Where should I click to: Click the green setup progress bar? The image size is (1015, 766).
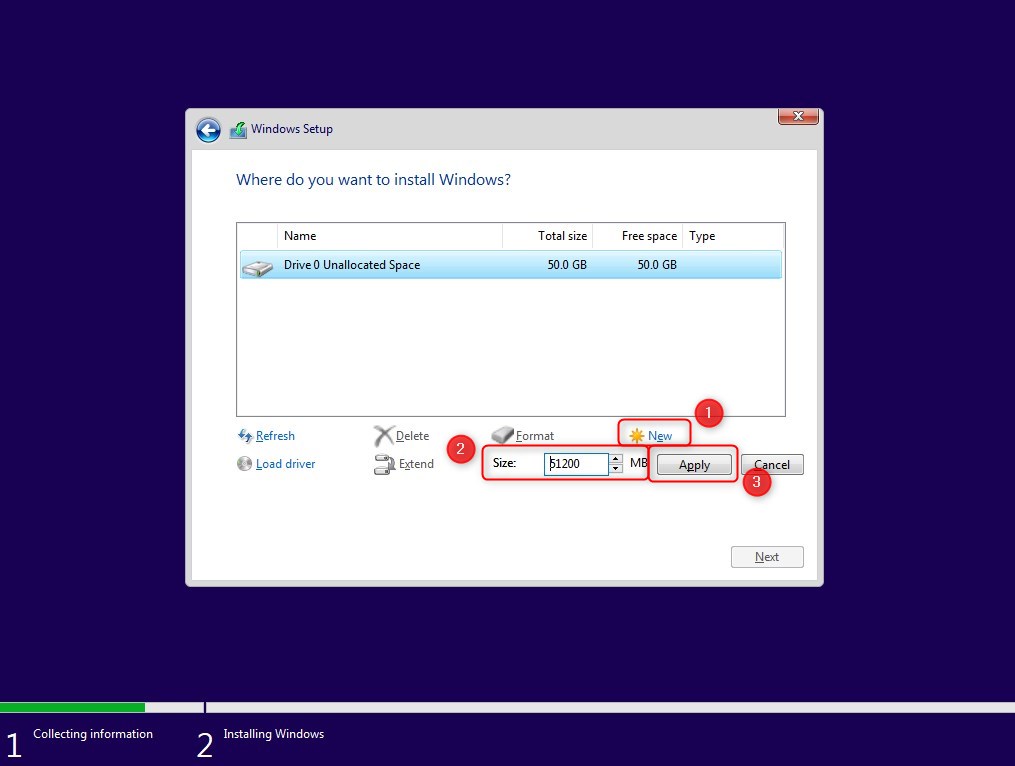tap(72, 708)
